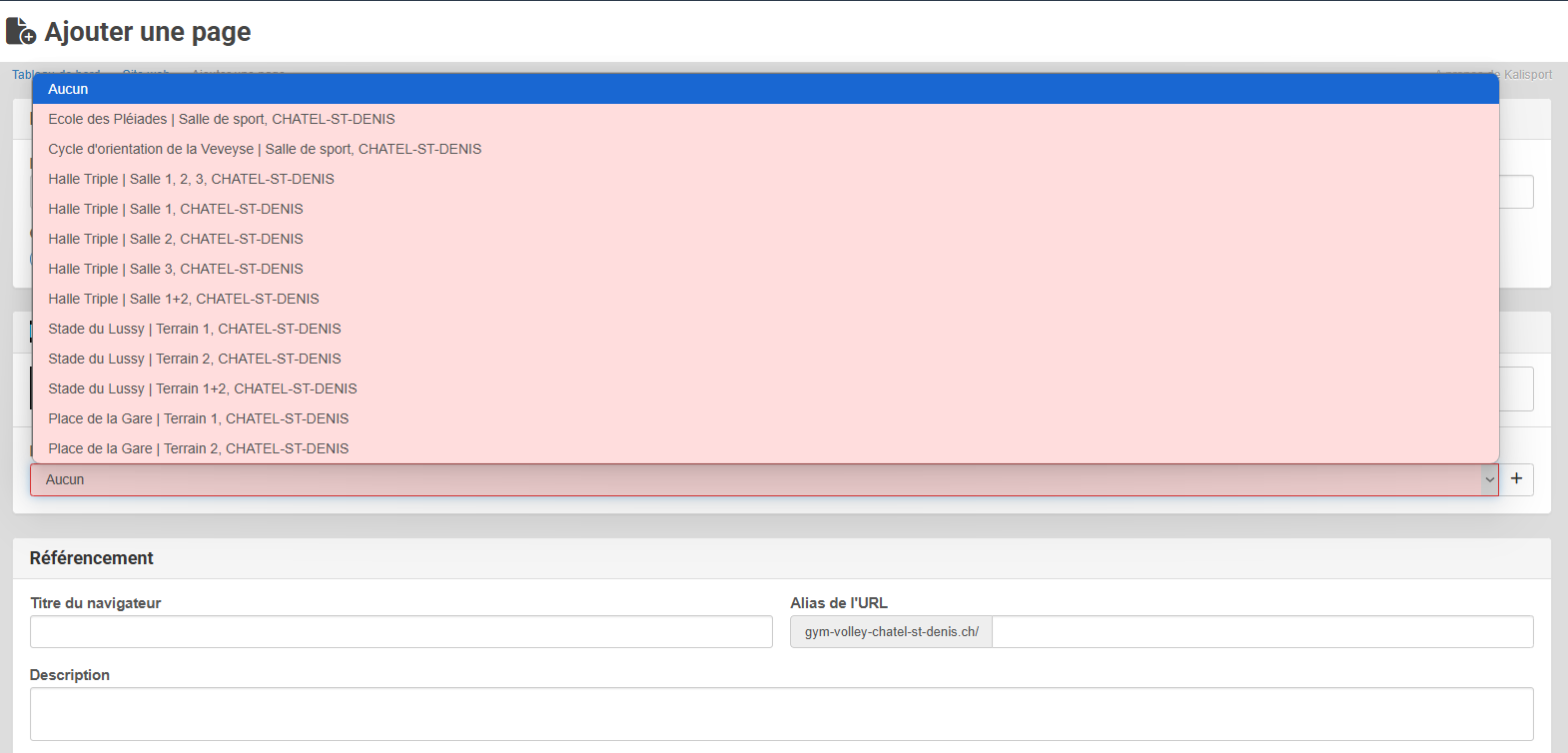This screenshot has height=753, width=1568.
Task: Choose Ecole des Pléiades Salle de sport
Action: pyautogui.click(x=222, y=119)
